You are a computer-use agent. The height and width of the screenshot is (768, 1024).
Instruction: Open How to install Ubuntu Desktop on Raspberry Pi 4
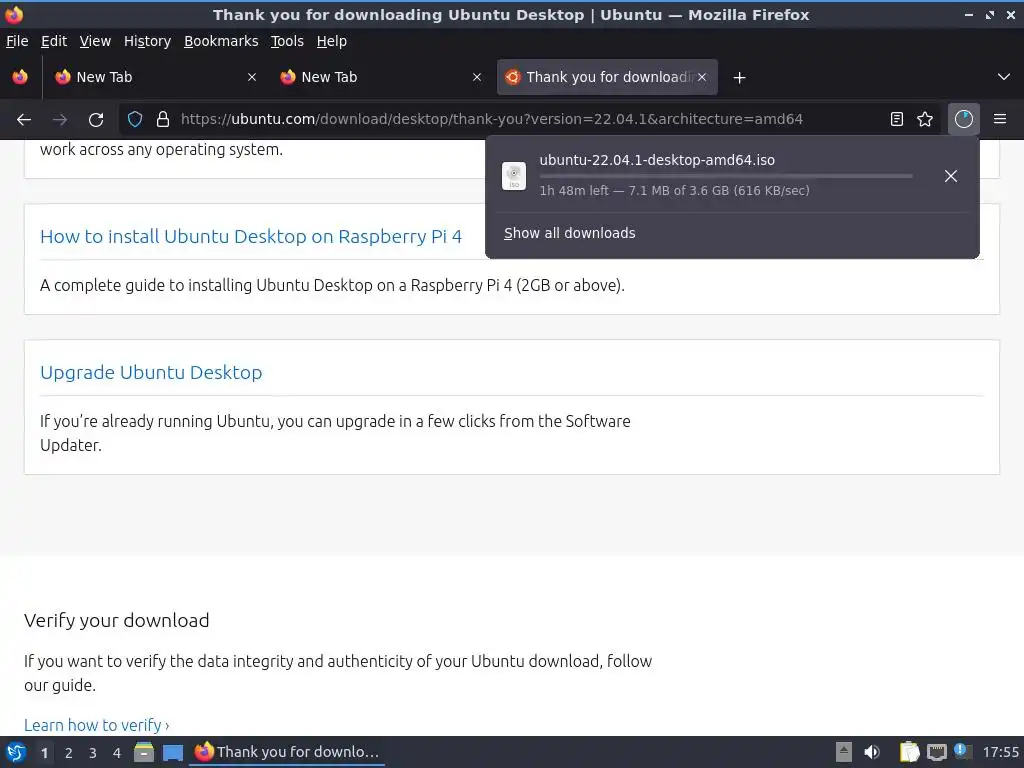[x=251, y=236]
